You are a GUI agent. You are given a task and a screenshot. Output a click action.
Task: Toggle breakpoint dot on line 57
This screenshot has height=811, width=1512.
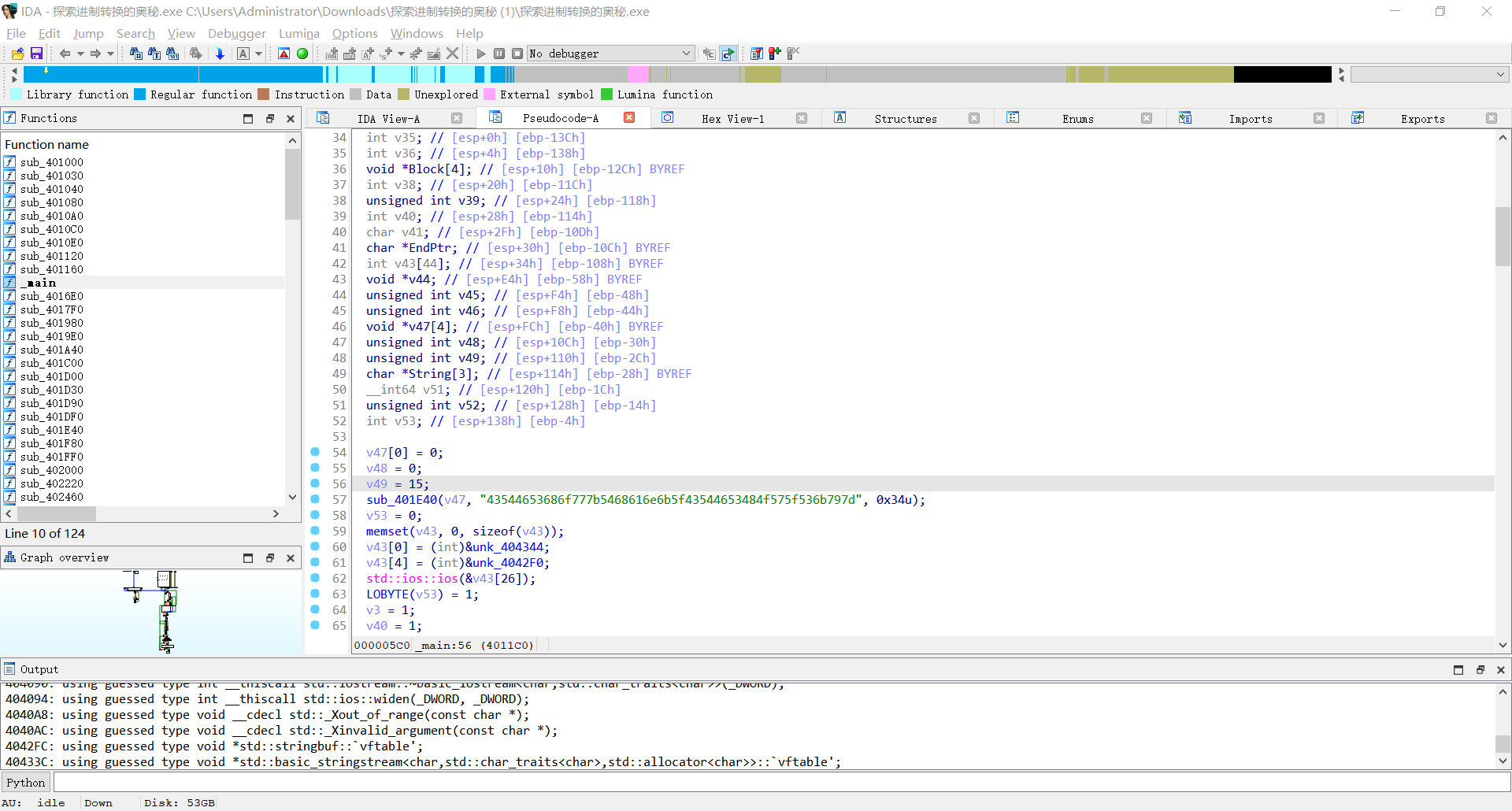pyautogui.click(x=315, y=499)
